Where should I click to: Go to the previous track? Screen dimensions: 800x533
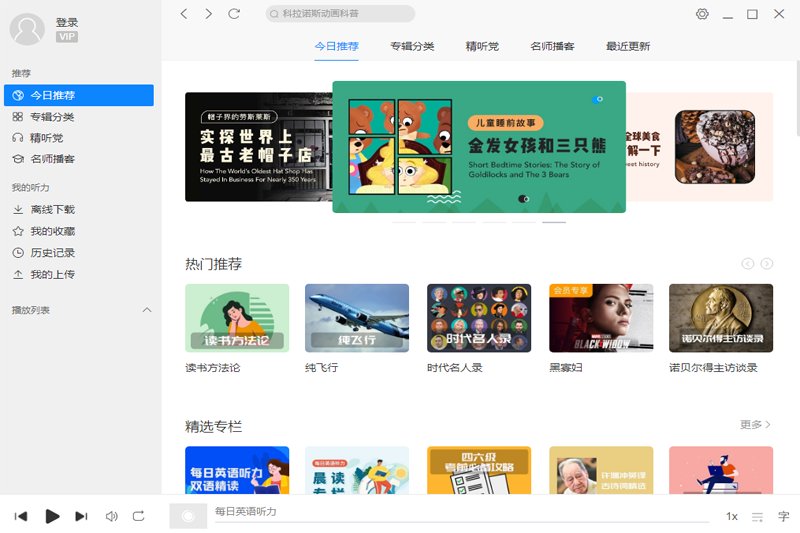(21, 516)
